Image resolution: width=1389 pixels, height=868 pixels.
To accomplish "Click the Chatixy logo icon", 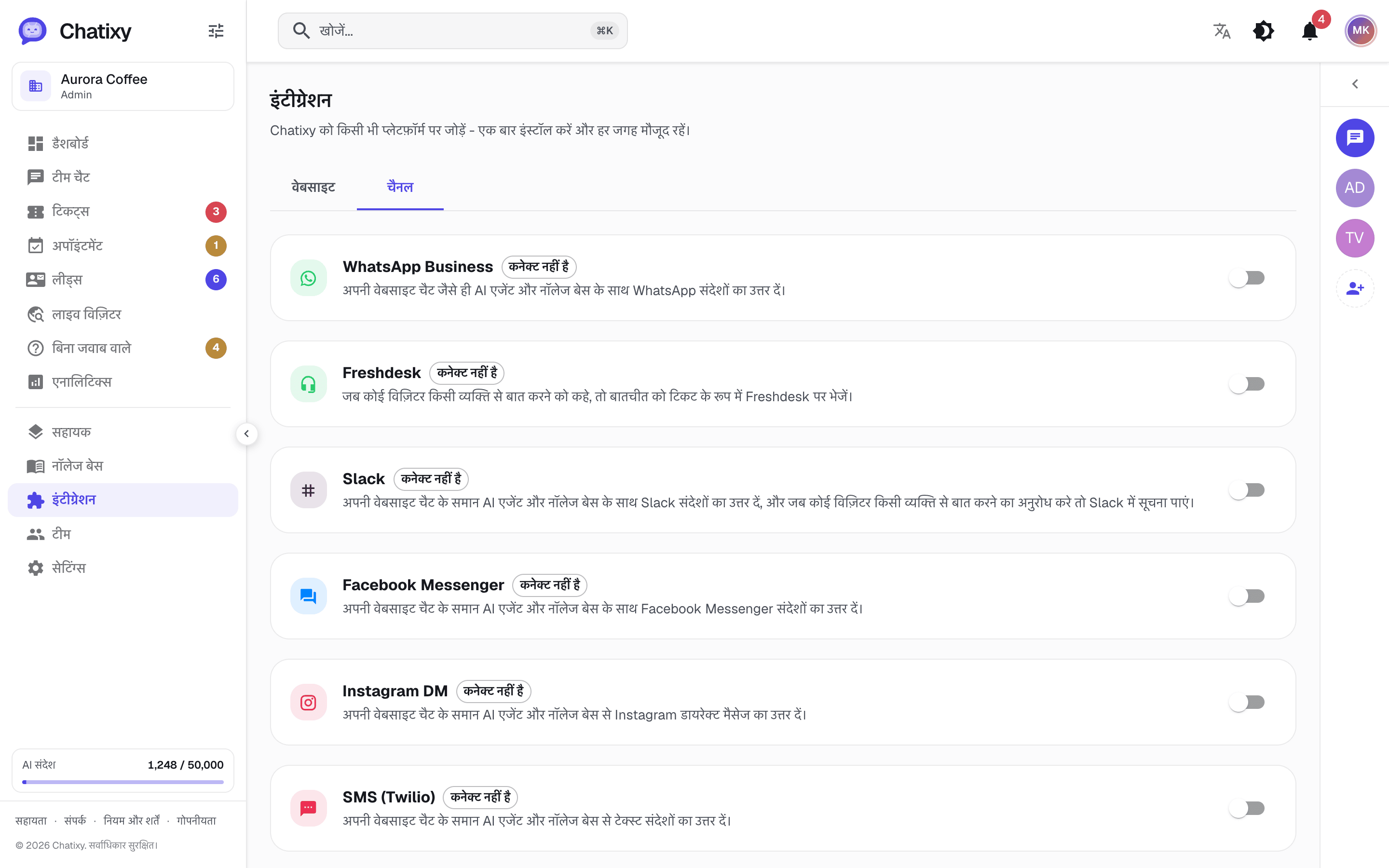I will 32,30.
